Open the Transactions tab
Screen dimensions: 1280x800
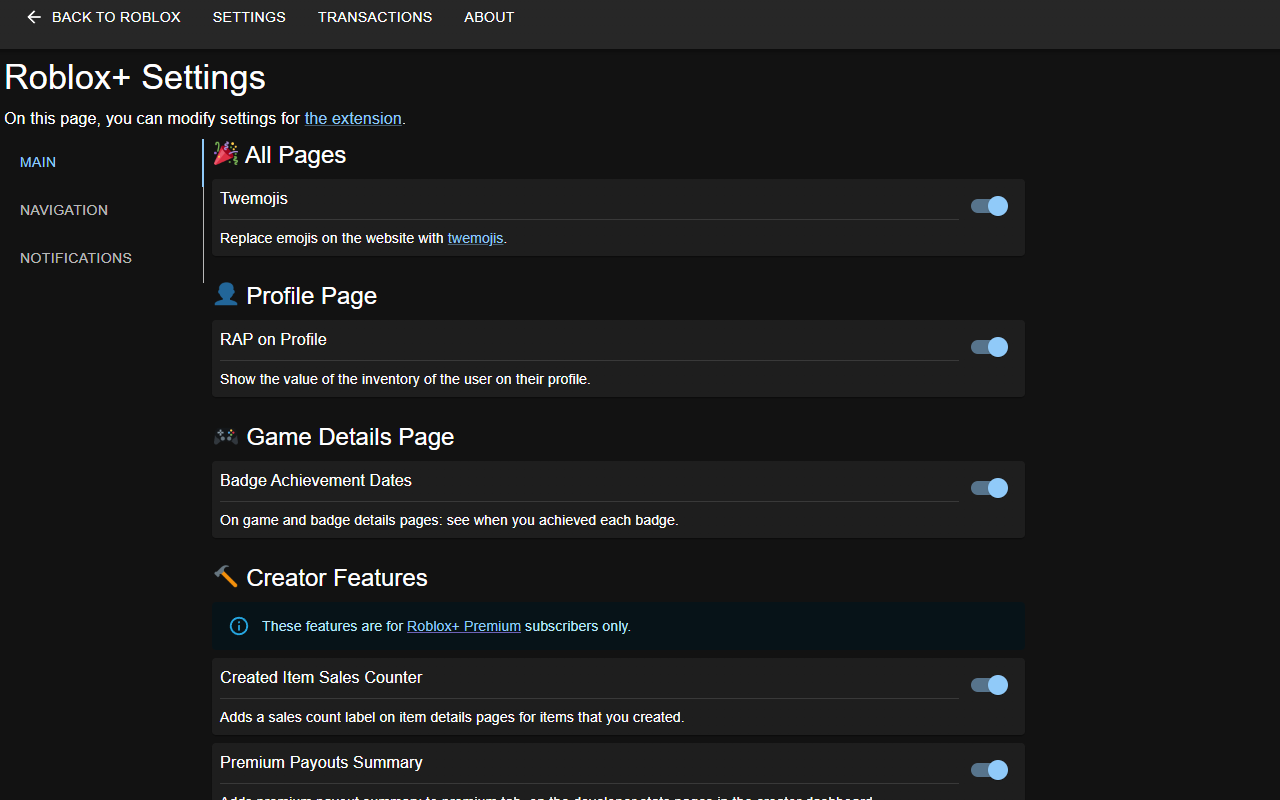click(375, 17)
